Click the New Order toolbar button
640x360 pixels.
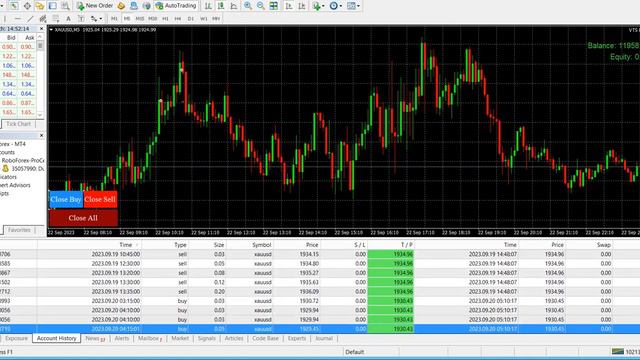(94, 6)
